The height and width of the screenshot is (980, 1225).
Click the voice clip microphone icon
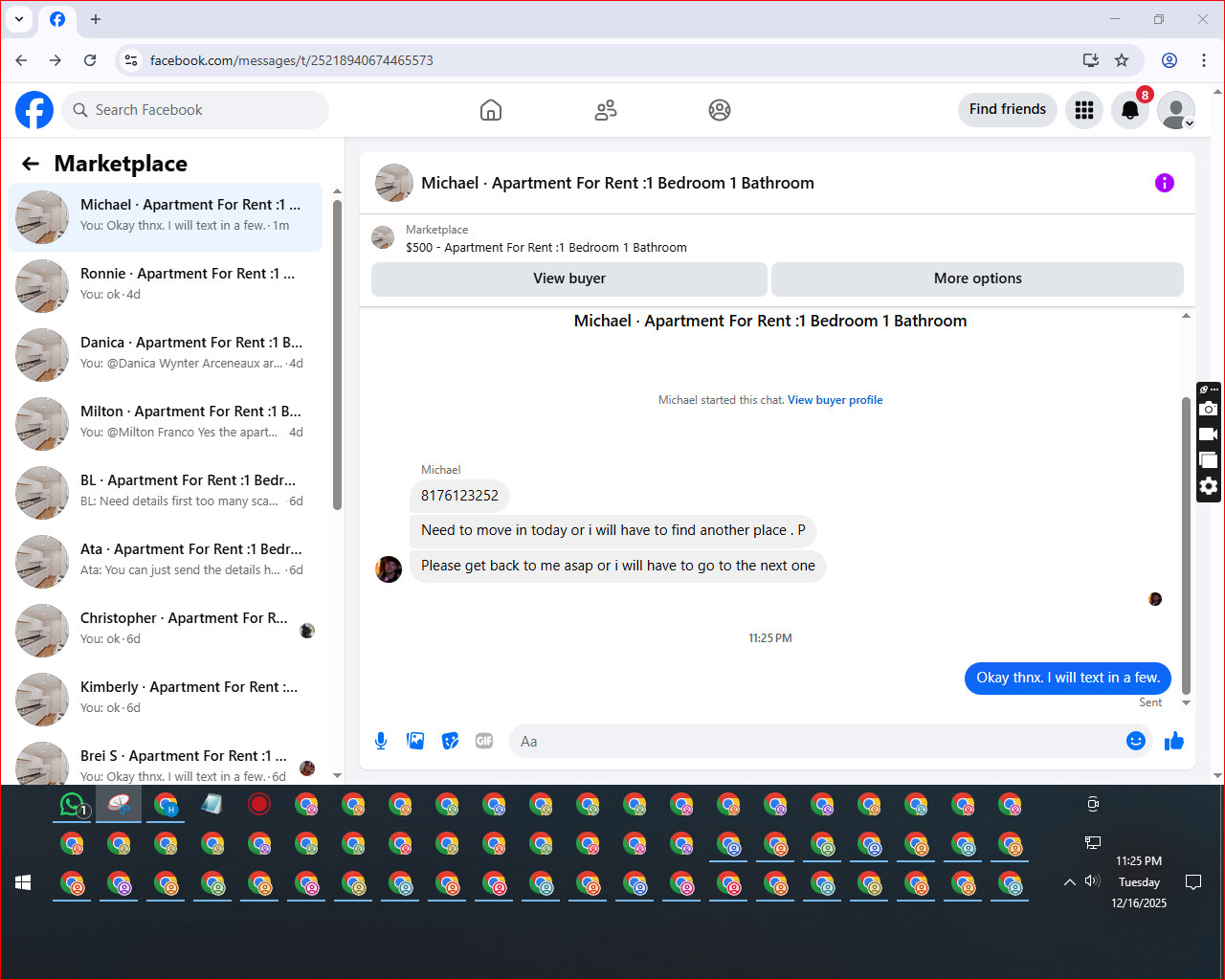pyautogui.click(x=381, y=741)
